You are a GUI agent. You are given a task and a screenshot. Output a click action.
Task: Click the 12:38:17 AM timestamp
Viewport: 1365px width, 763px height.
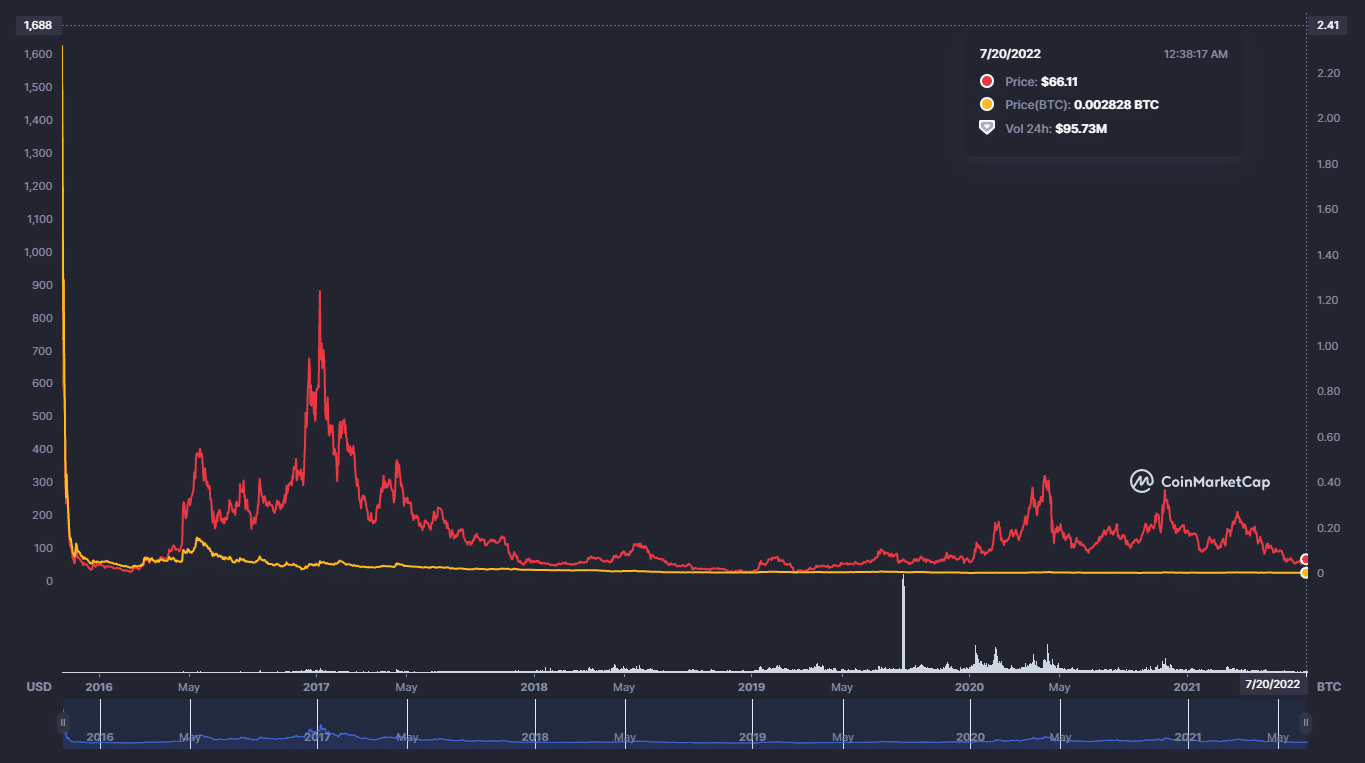click(1196, 54)
